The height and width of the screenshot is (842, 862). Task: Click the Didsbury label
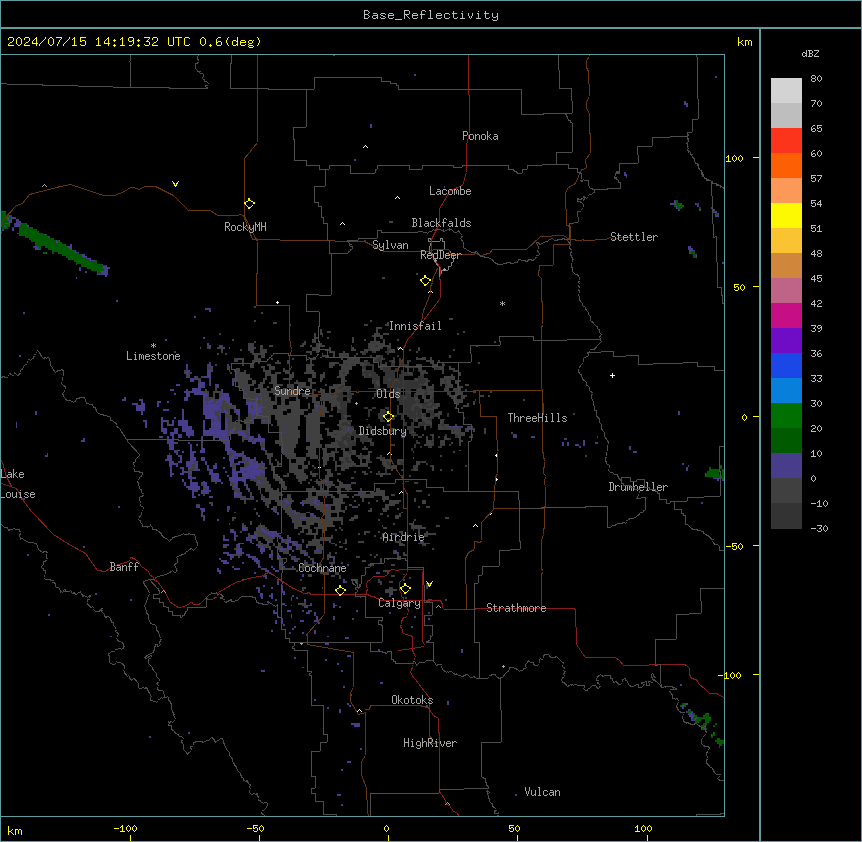point(383,431)
